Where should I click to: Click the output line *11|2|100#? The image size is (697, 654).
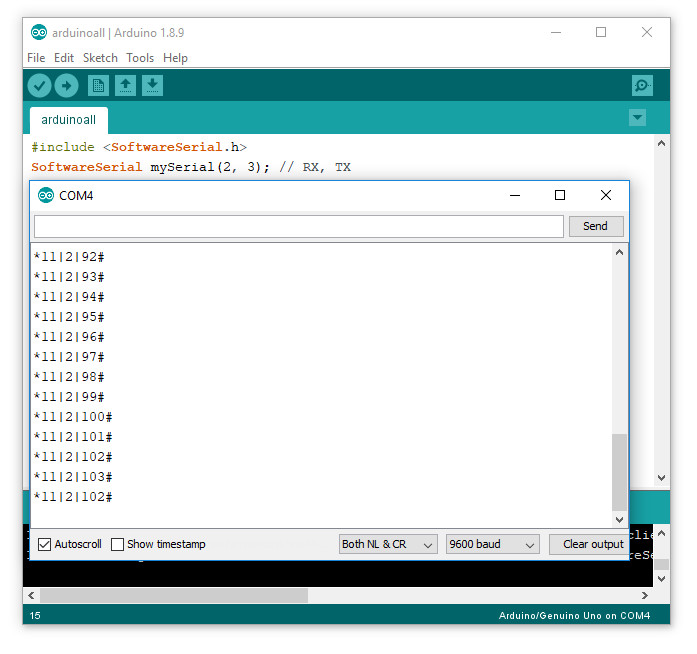coord(73,417)
